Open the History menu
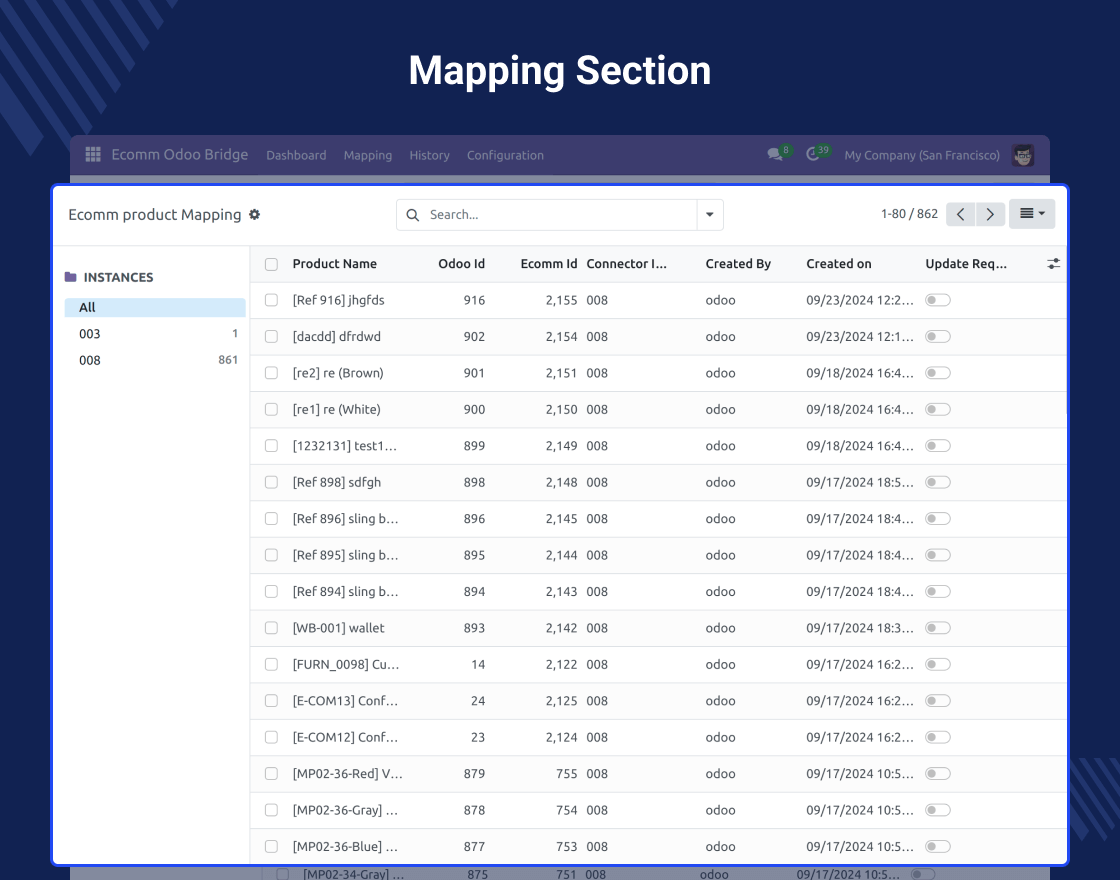This screenshot has width=1120, height=880. [429, 155]
